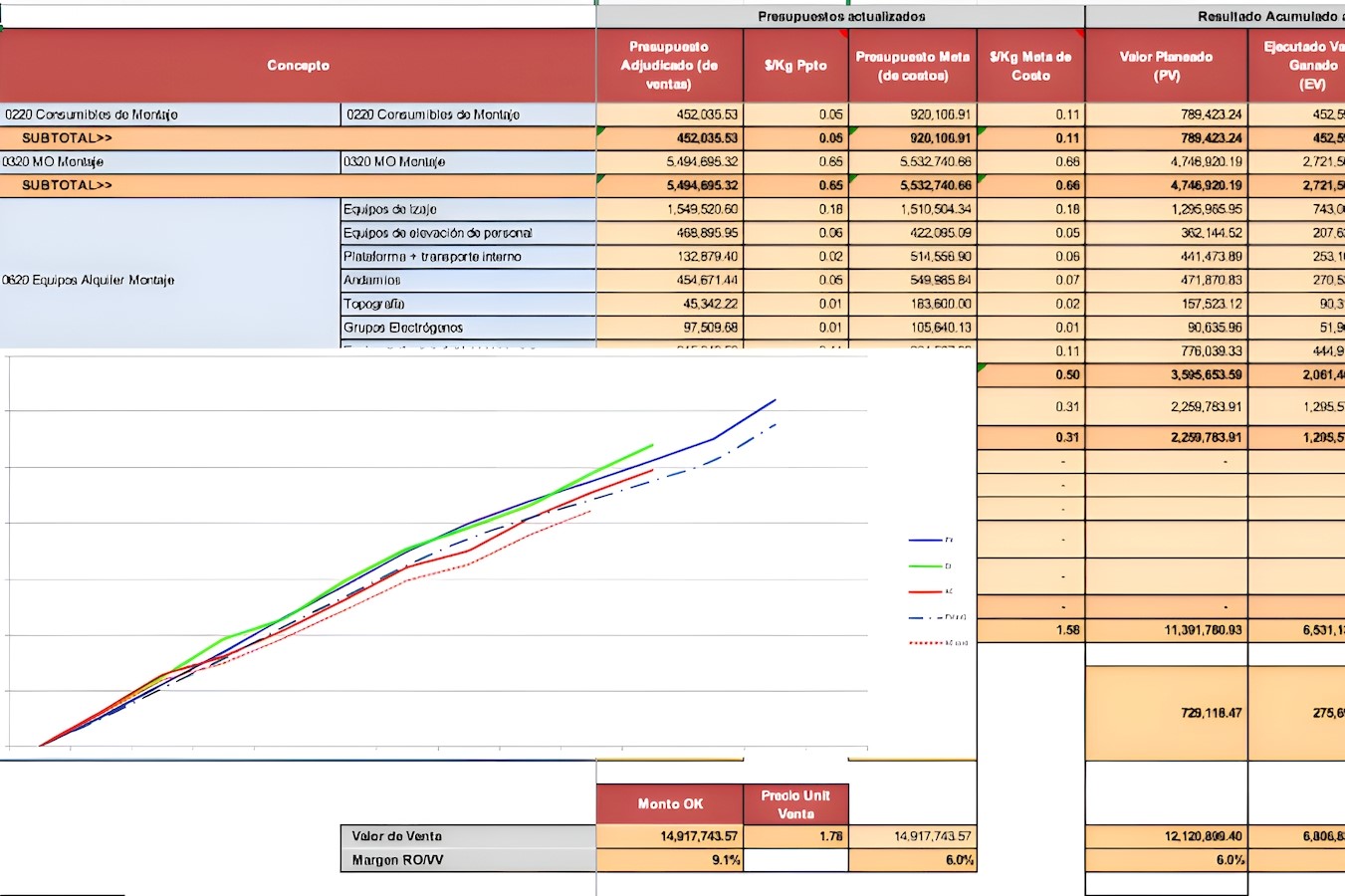Select the Margen RO/VV row label

(467, 860)
